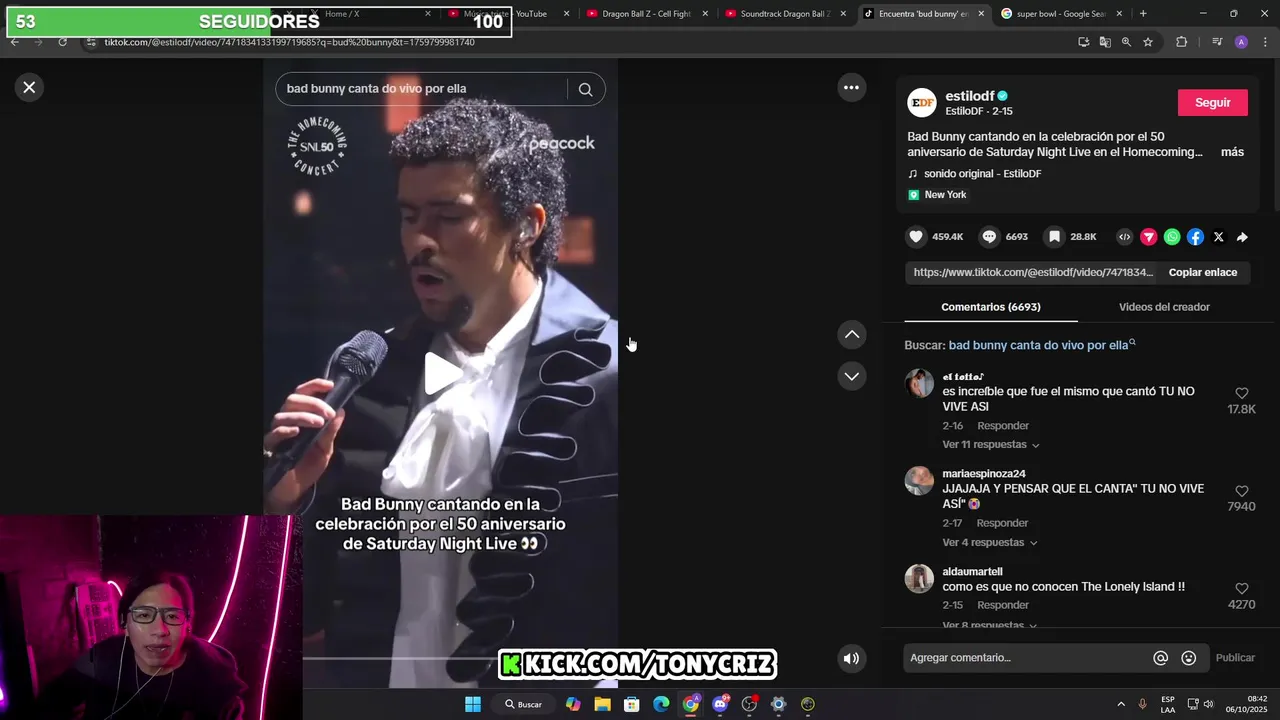The width and height of the screenshot is (1280, 720).
Task: Reply to aldaumartell's comment via Responder
Action: pyautogui.click(x=1003, y=605)
